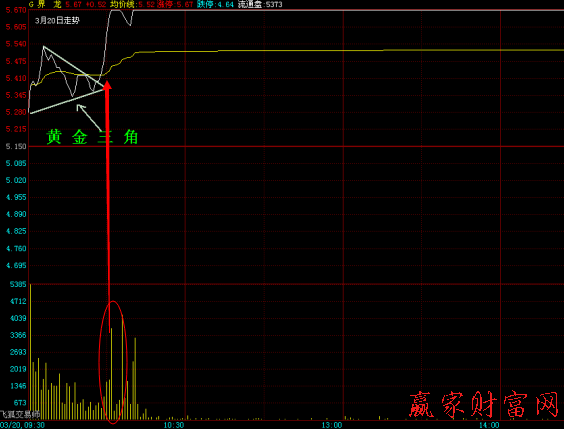The height and width of the screenshot is (429, 564).
Task: Click the 飞狐交易师 software label
Action: pos(20,414)
